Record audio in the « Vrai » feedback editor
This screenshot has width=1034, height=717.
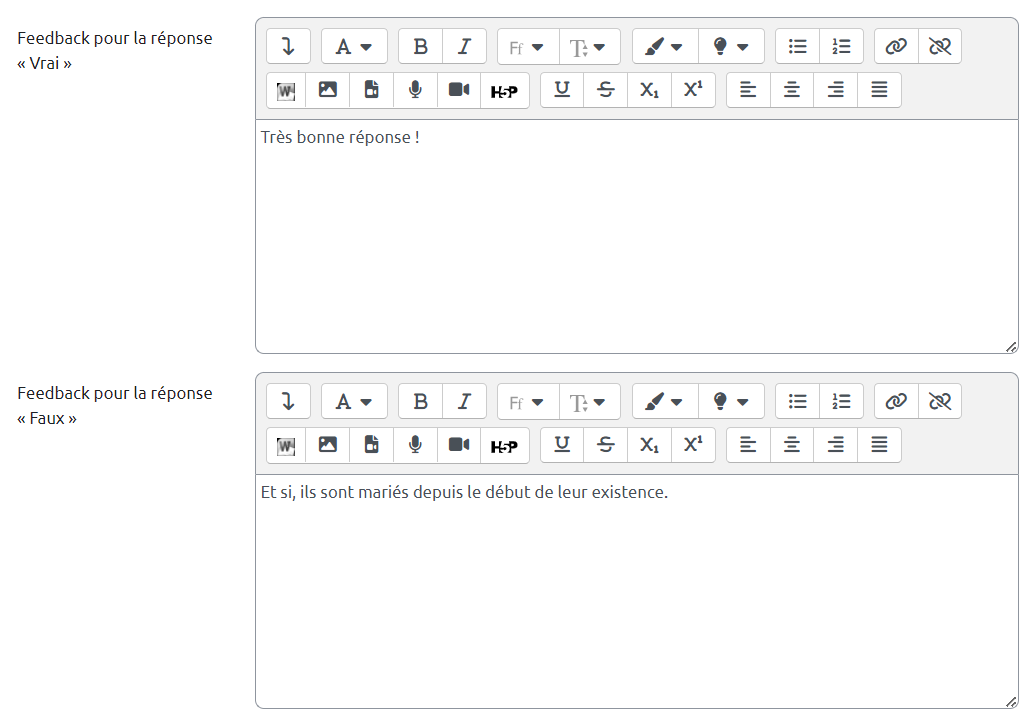tap(415, 90)
